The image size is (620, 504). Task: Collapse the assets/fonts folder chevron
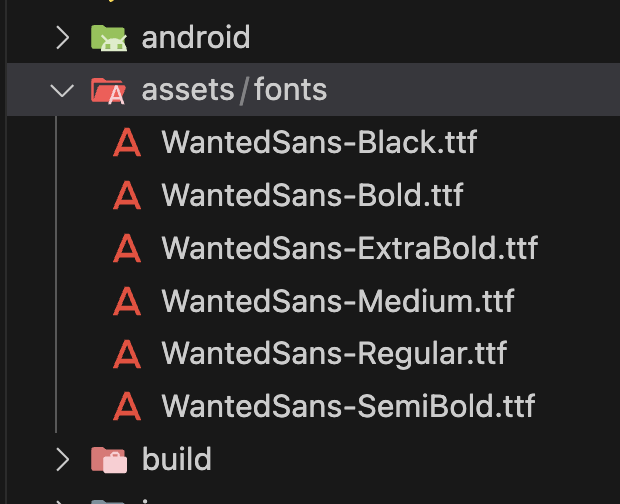[x=62, y=90]
